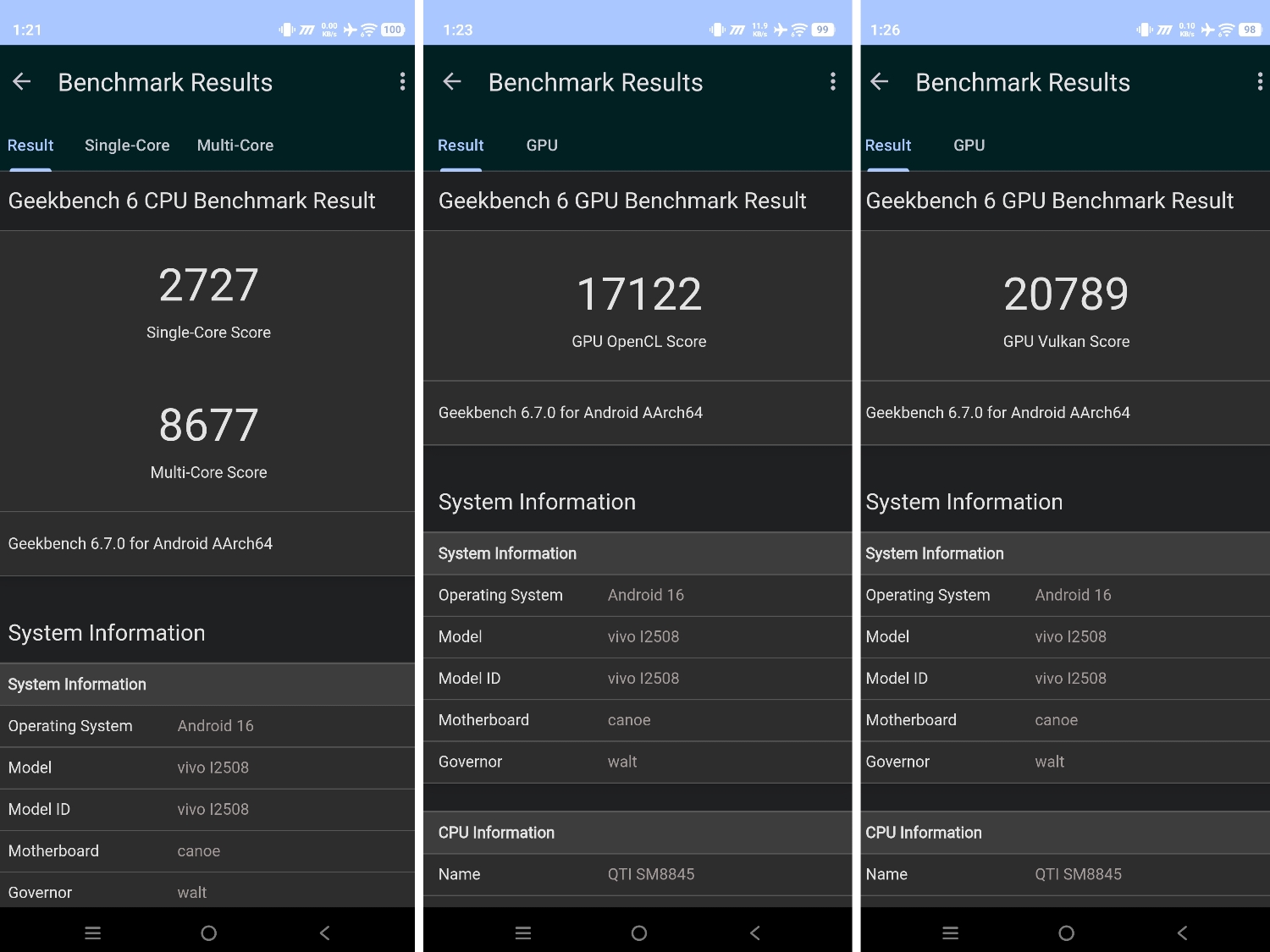Open three-dot menu on OpenCL results screen
This screenshot has height=952, width=1270.
point(833,82)
